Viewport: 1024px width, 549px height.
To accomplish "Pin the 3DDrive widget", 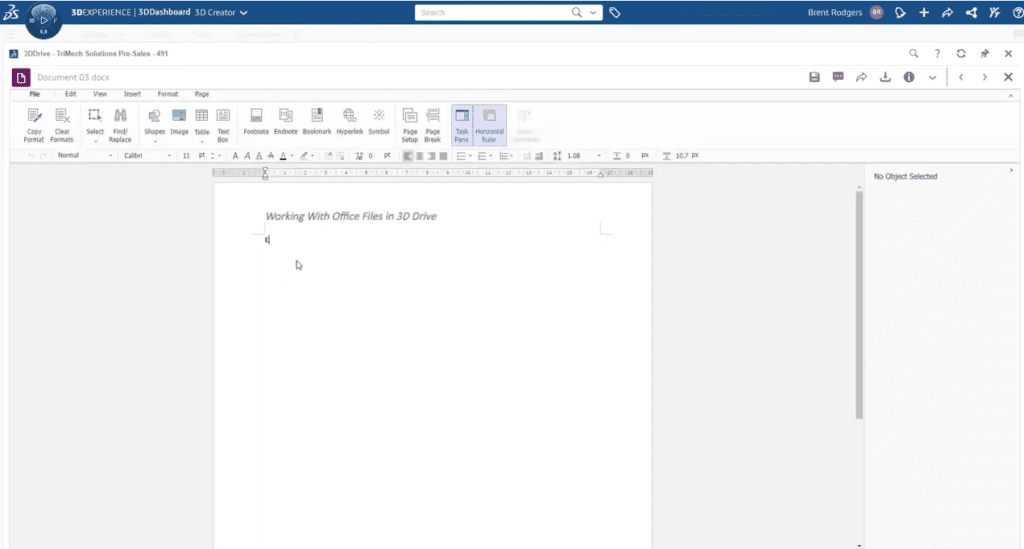I will [x=984, y=54].
